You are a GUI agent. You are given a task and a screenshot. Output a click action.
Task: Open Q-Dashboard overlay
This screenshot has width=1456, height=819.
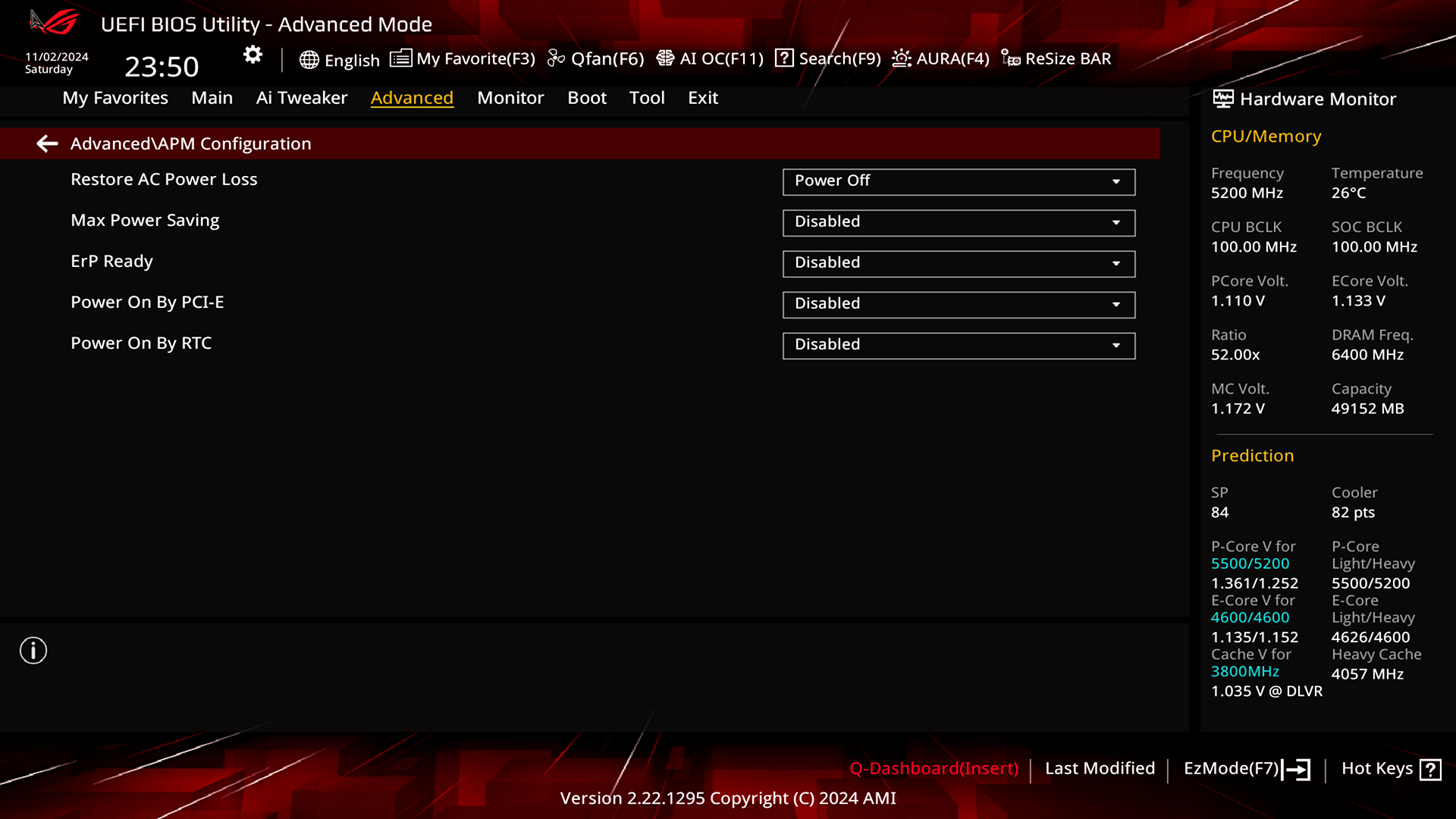(932, 768)
